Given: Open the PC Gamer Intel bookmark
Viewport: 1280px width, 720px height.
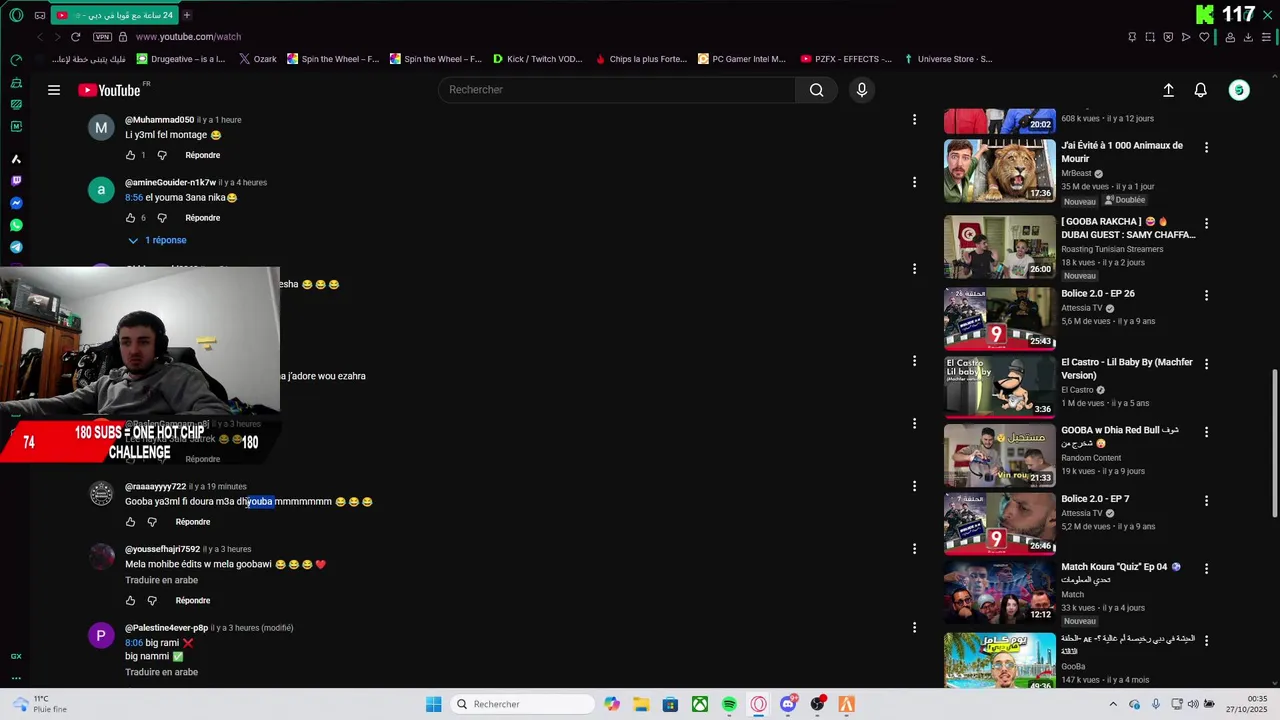Looking at the screenshot, I should tap(742, 59).
